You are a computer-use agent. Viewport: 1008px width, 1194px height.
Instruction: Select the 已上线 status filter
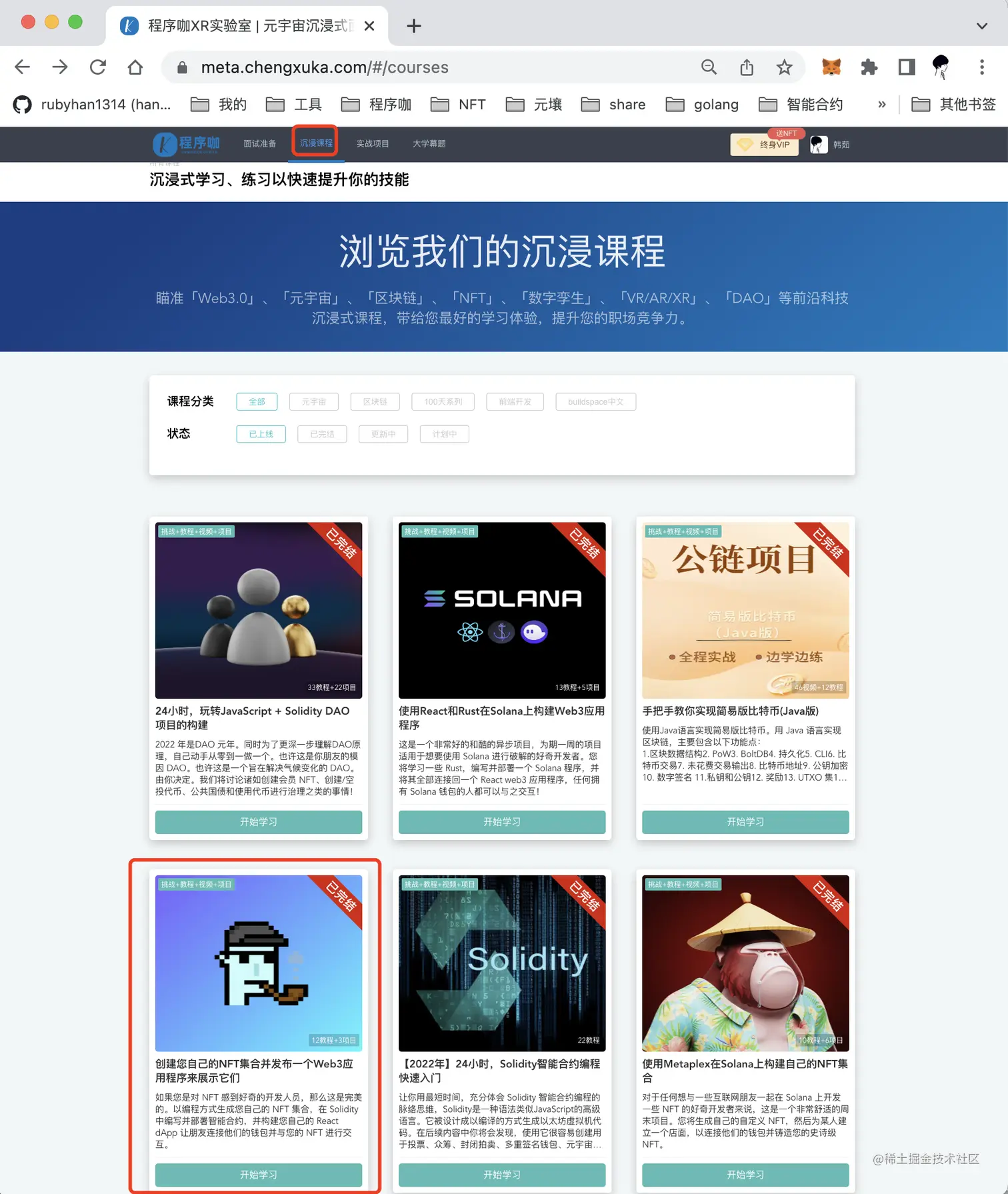click(261, 434)
